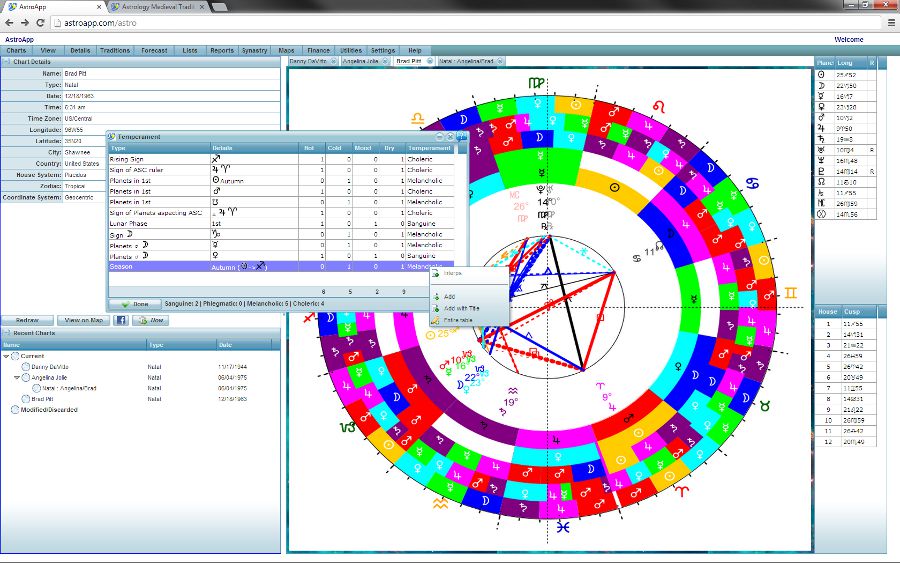This screenshot has width=900, height=563.
Task: Click the View on Map button
Action: (x=83, y=320)
